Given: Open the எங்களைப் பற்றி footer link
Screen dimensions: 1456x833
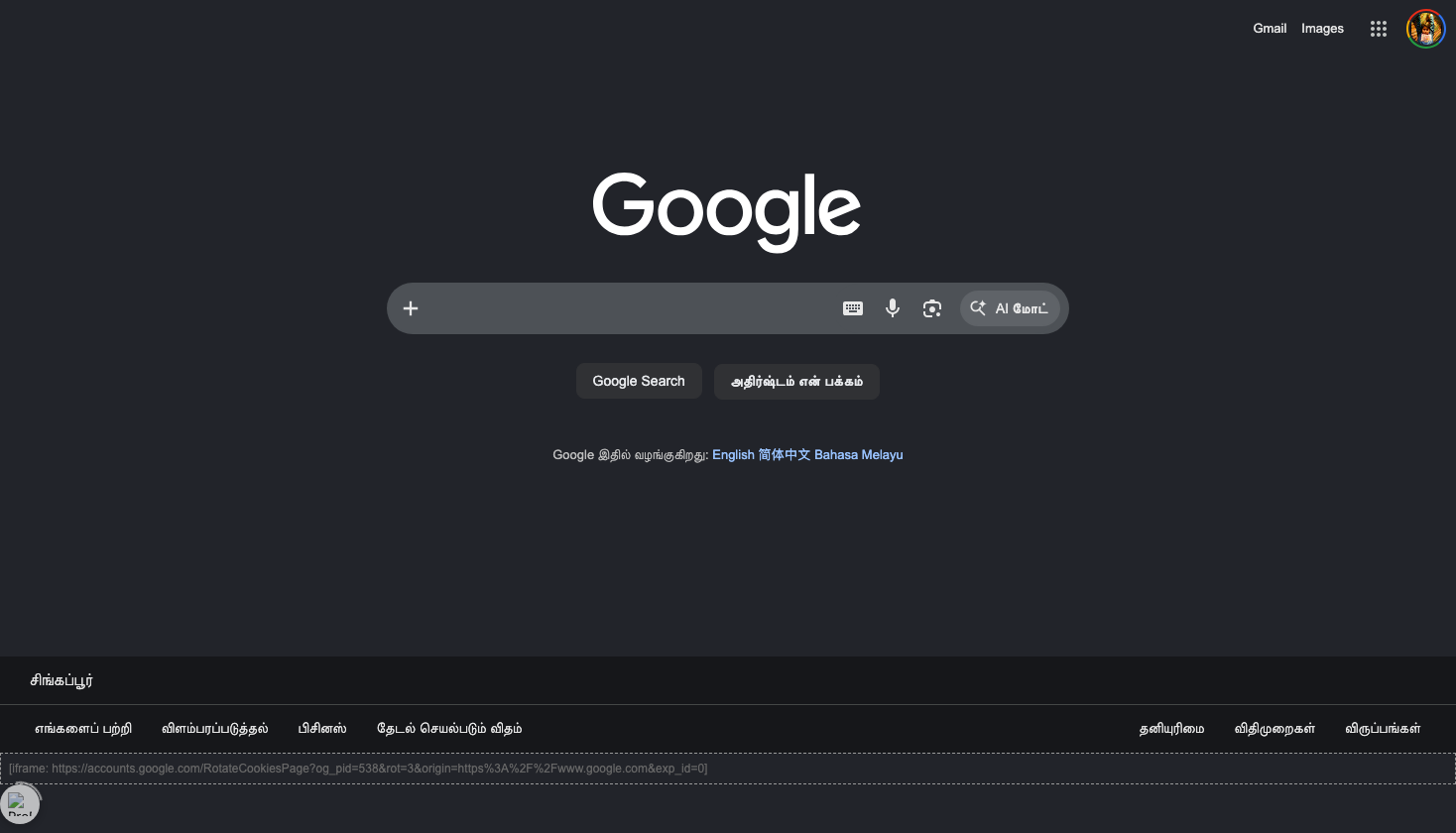Looking at the screenshot, I should click(83, 729).
